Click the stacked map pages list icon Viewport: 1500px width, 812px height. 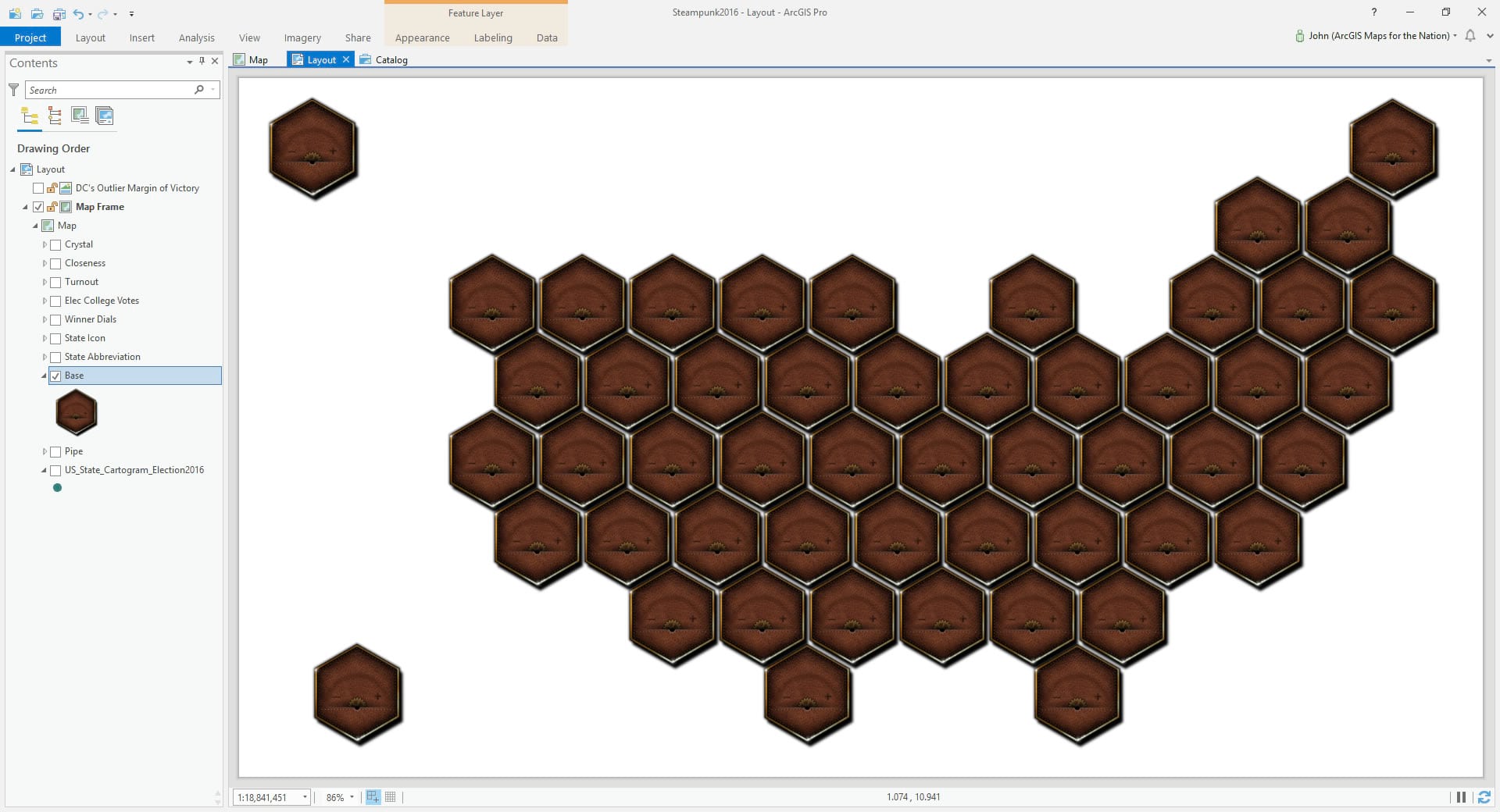[x=105, y=116]
